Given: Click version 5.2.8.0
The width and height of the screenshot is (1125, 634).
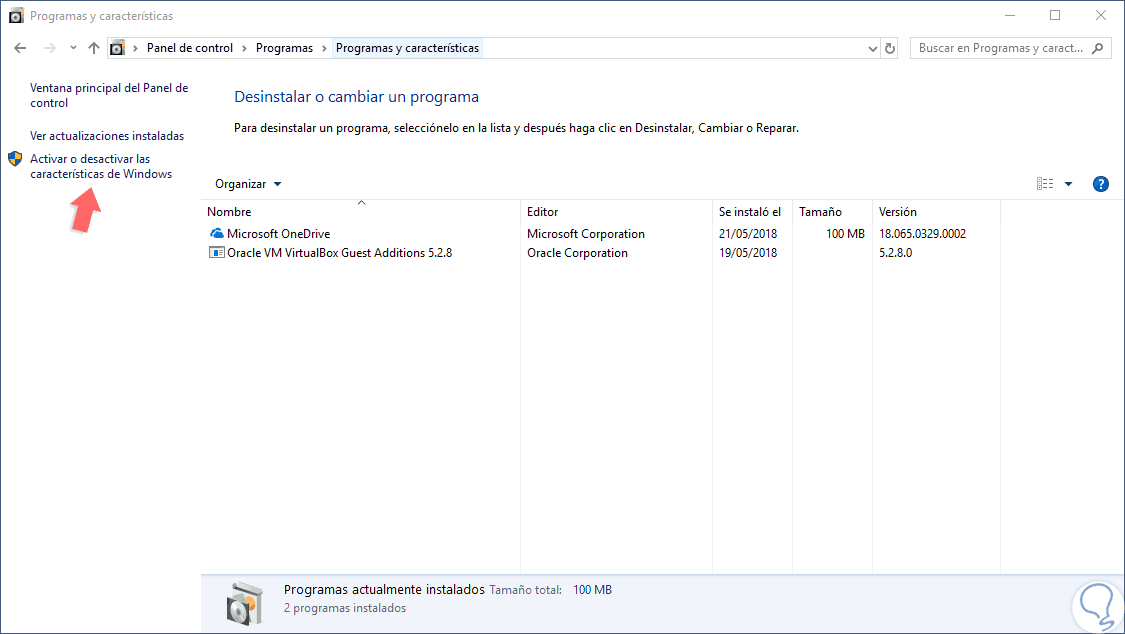Looking at the screenshot, I should point(895,253).
